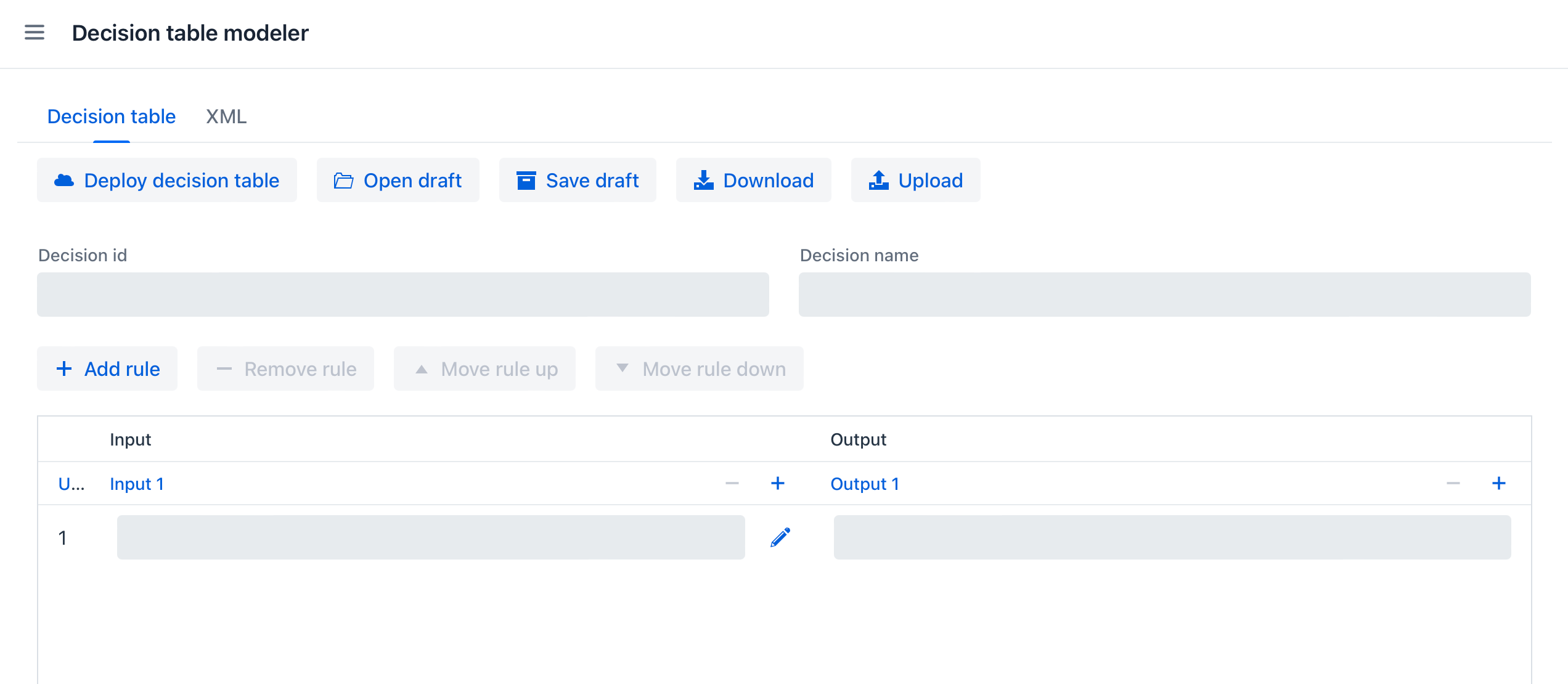Click the Add rule button
The width and height of the screenshot is (1568, 684).
pos(107,369)
